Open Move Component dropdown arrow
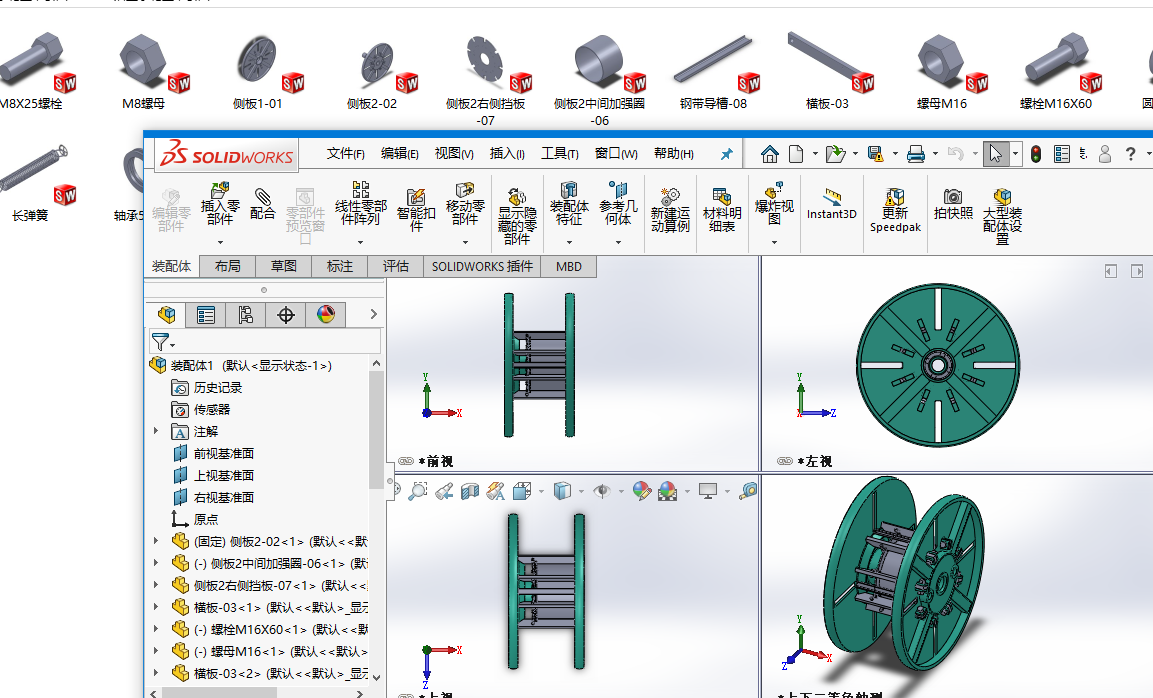This screenshot has height=698, width=1153. coord(465,242)
